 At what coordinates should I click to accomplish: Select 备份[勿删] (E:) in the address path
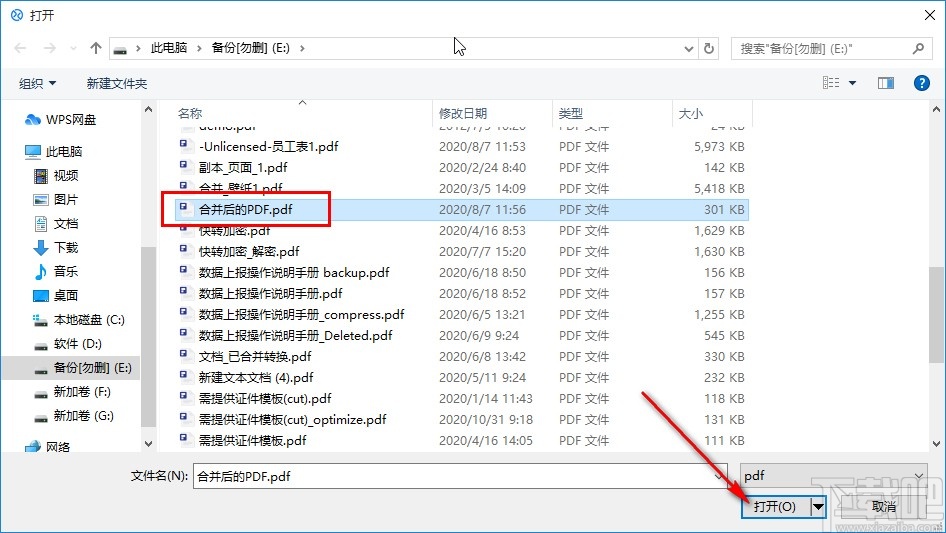[x=250, y=48]
